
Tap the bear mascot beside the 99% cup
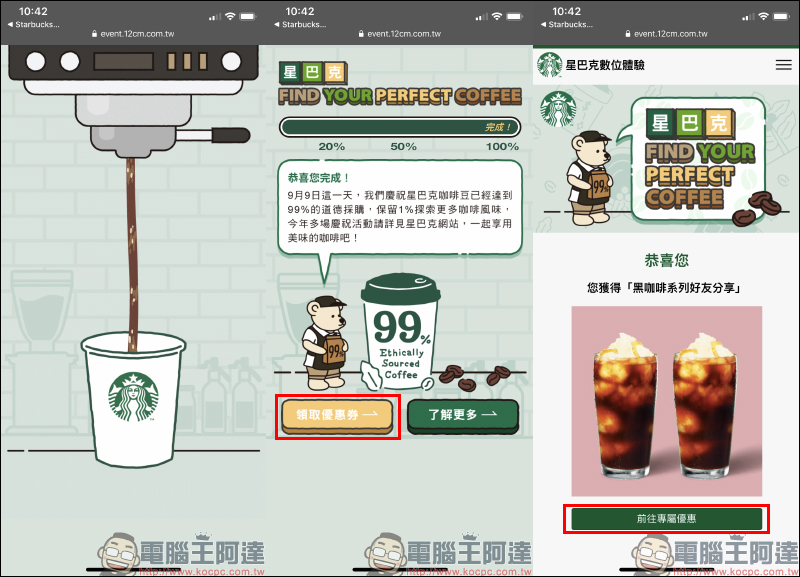coord(325,343)
